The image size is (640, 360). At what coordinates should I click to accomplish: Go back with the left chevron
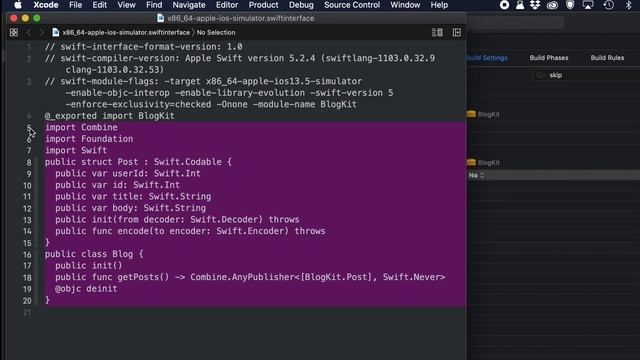coord(29,33)
